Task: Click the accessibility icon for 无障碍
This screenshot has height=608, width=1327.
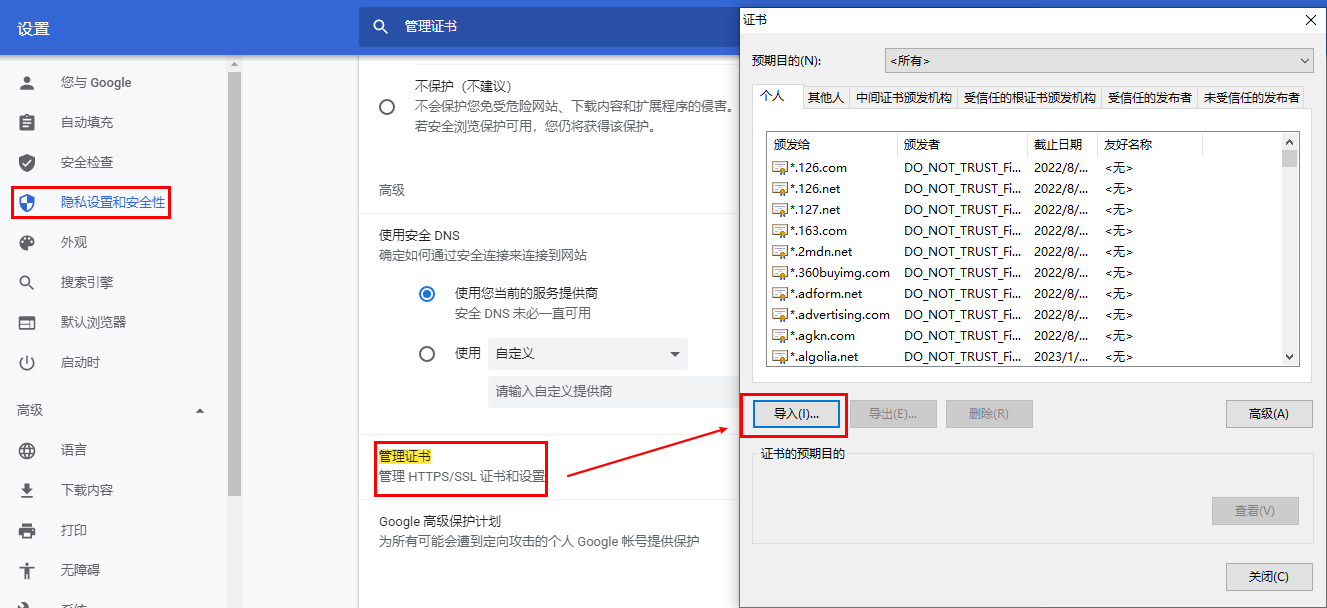Action: [x=27, y=571]
